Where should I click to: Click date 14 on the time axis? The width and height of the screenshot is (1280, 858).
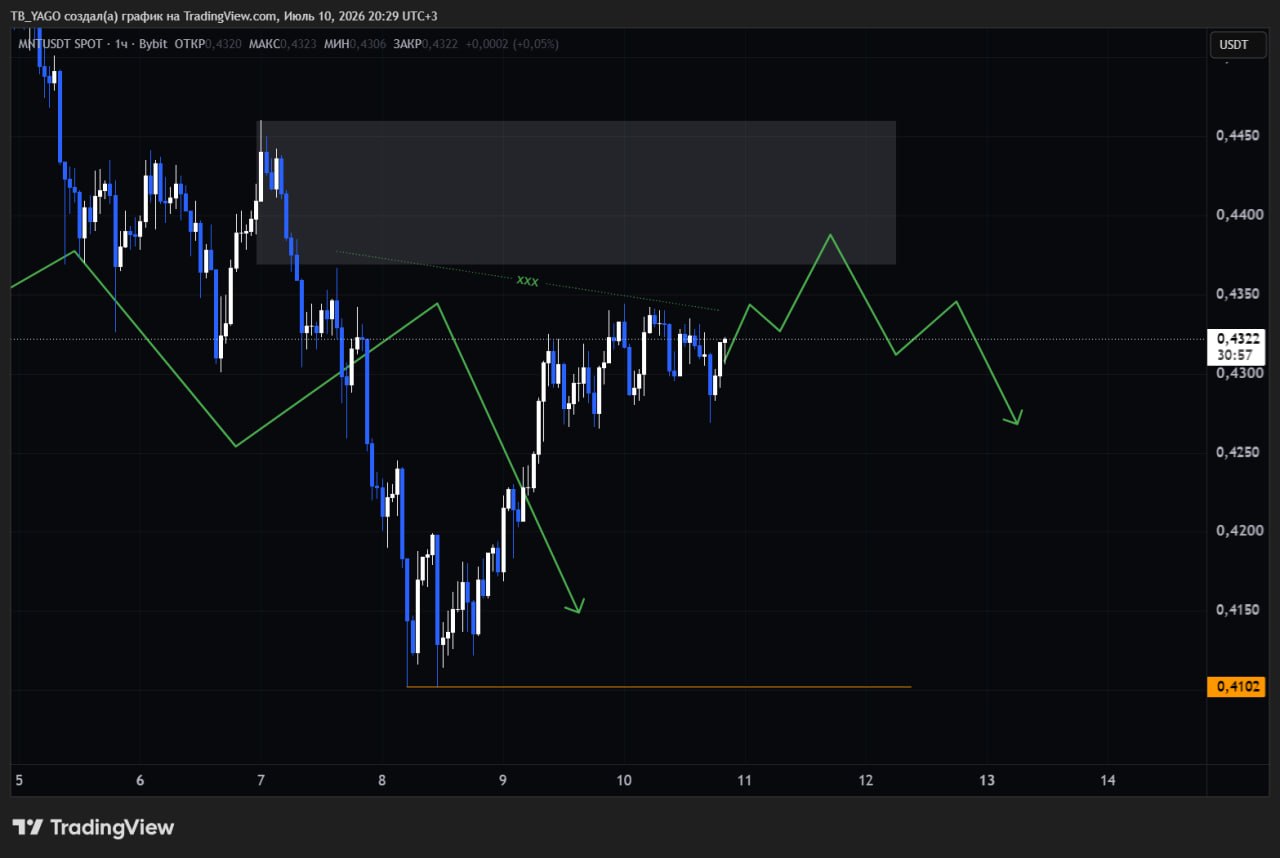[x=1108, y=780]
